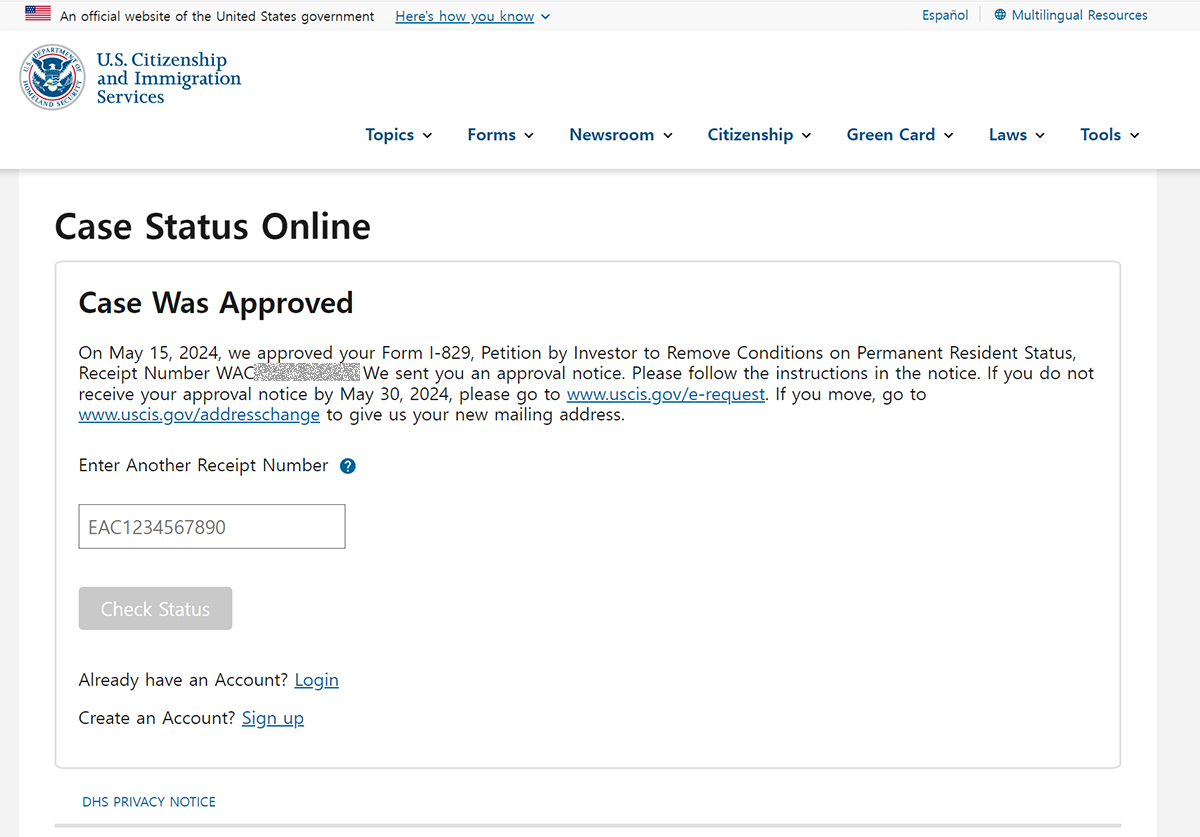Open the Green Card dropdown menu

(900, 135)
